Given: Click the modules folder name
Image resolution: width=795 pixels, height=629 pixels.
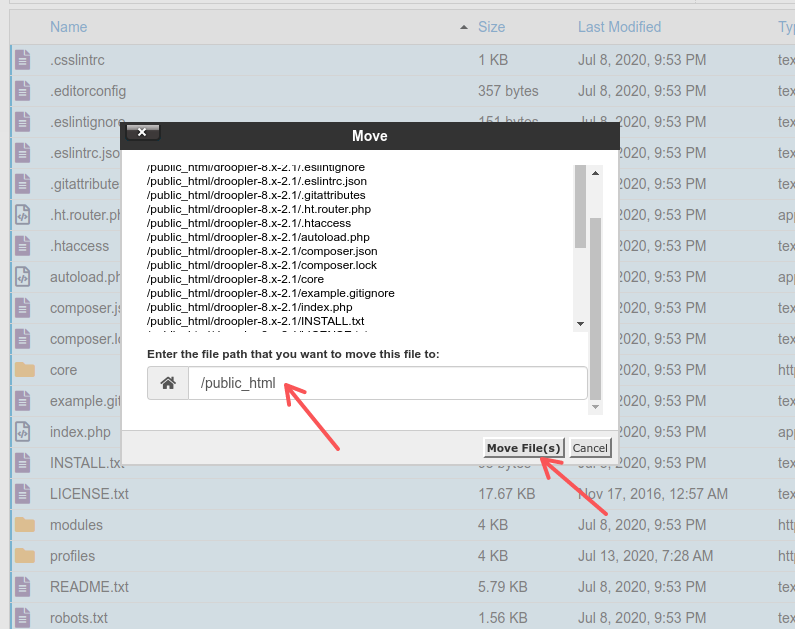Looking at the screenshot, I should tap(76, 525).
